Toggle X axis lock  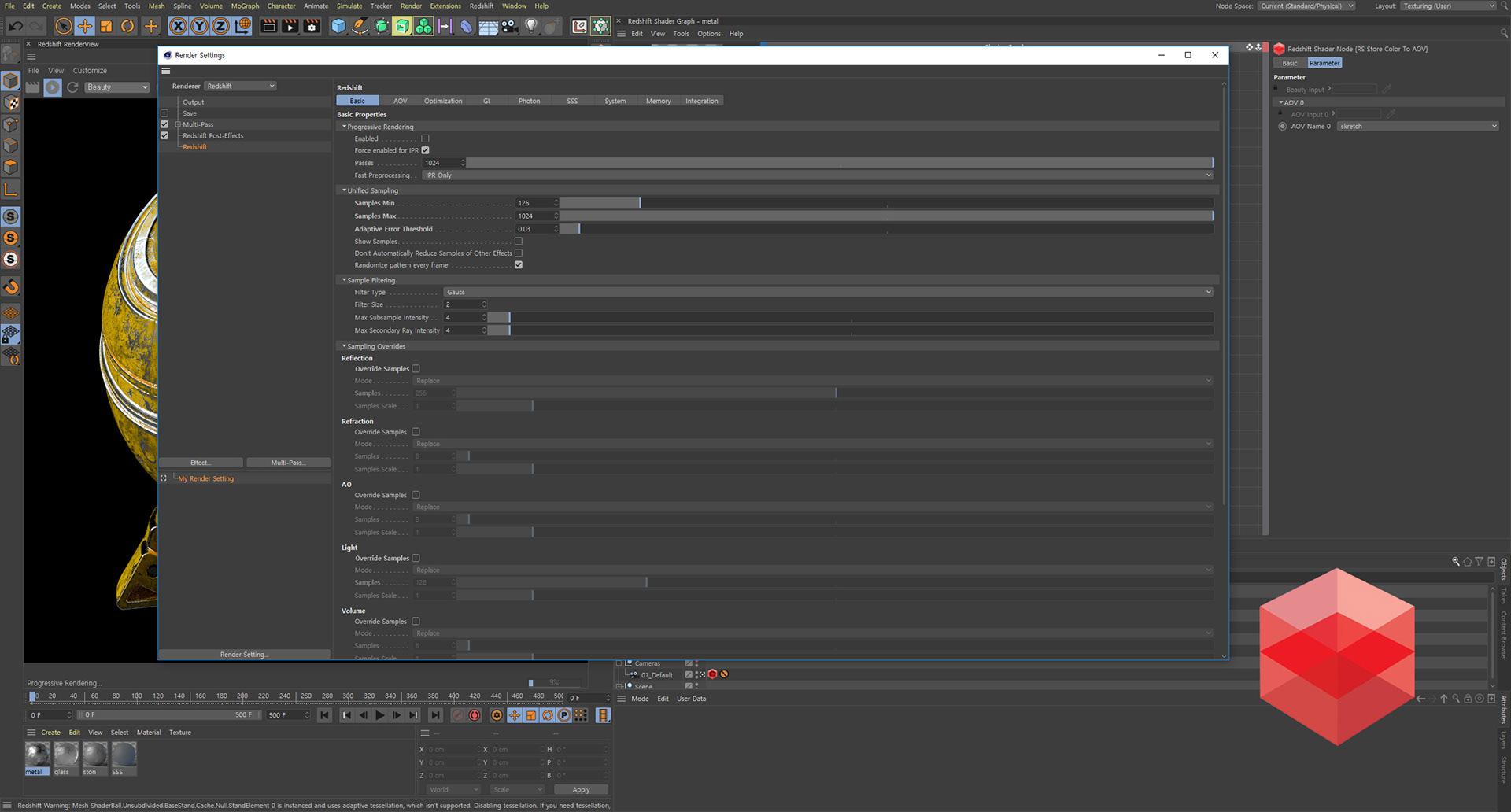(x=179, y=27)
